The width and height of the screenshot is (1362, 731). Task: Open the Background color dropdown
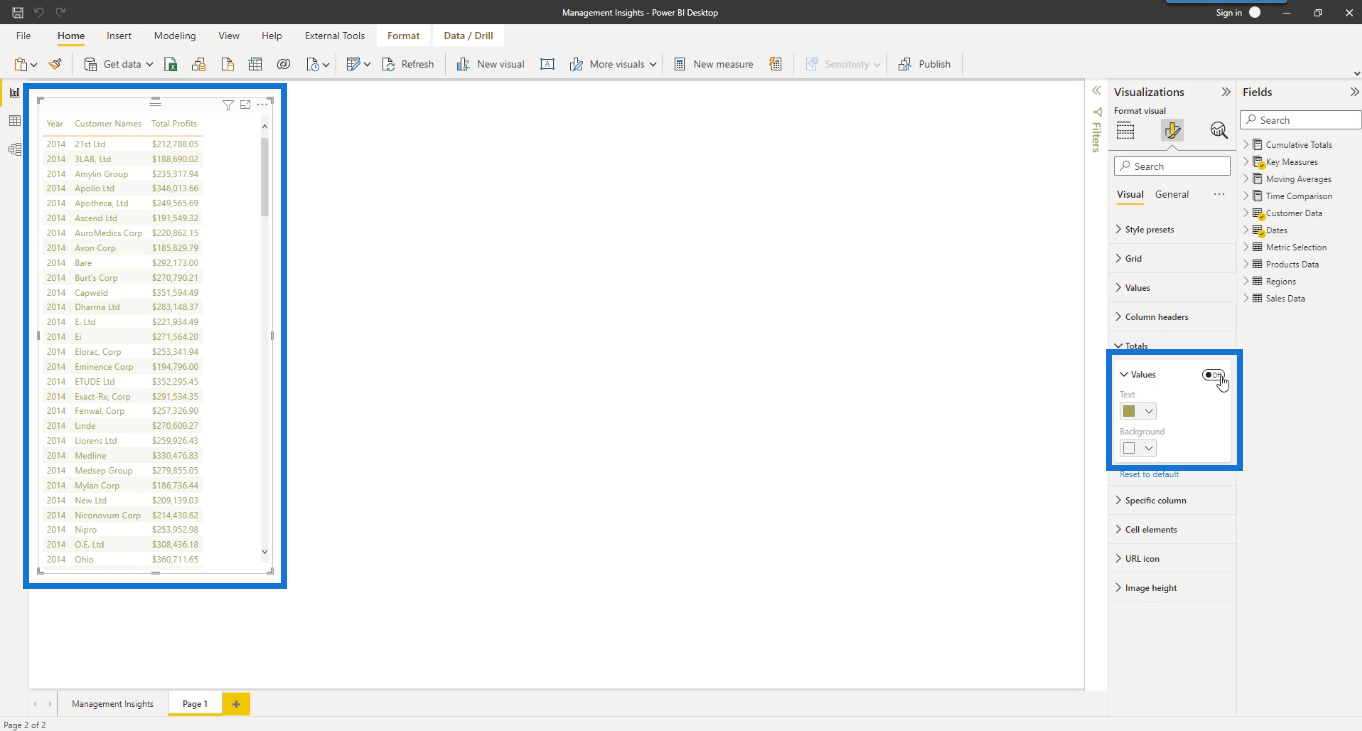pyautogui.click(x=1139, y=448)
